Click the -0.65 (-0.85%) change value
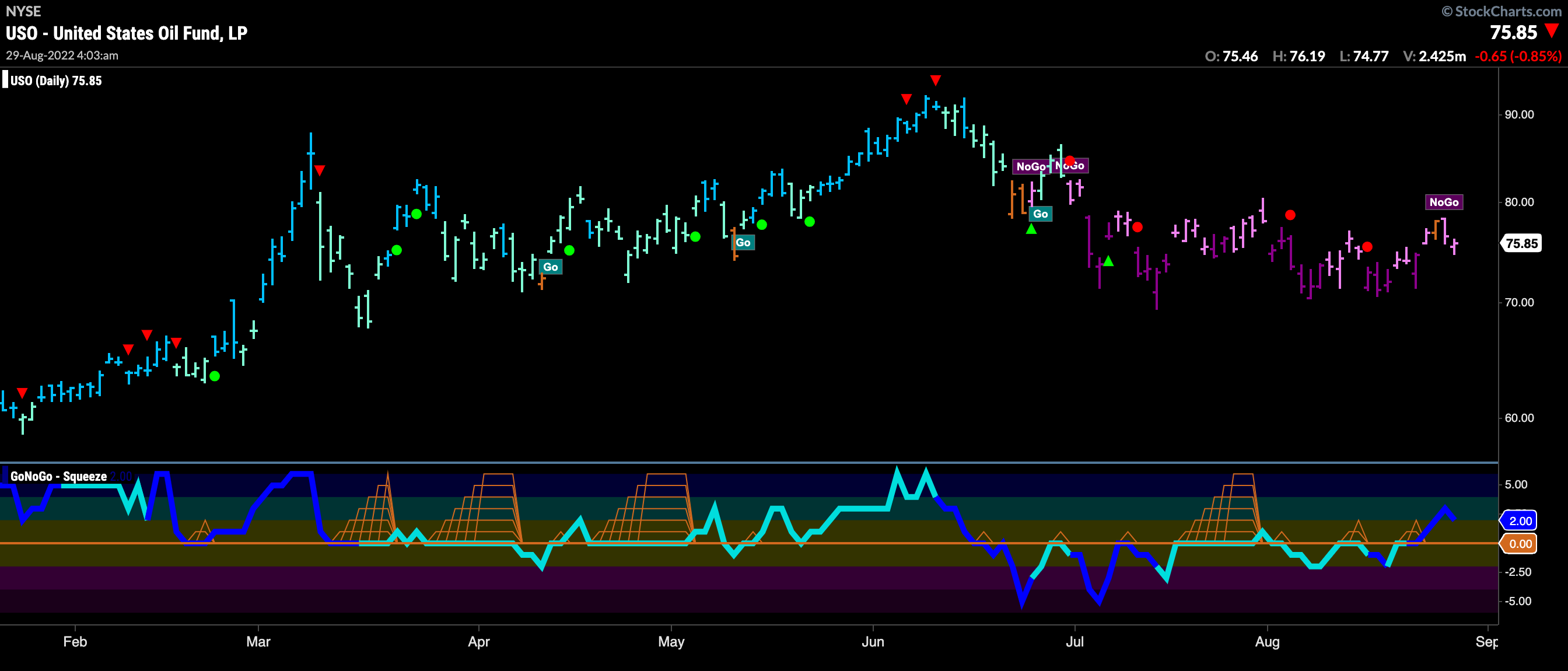This screenshot has height=671, width=1568. 1518,56
